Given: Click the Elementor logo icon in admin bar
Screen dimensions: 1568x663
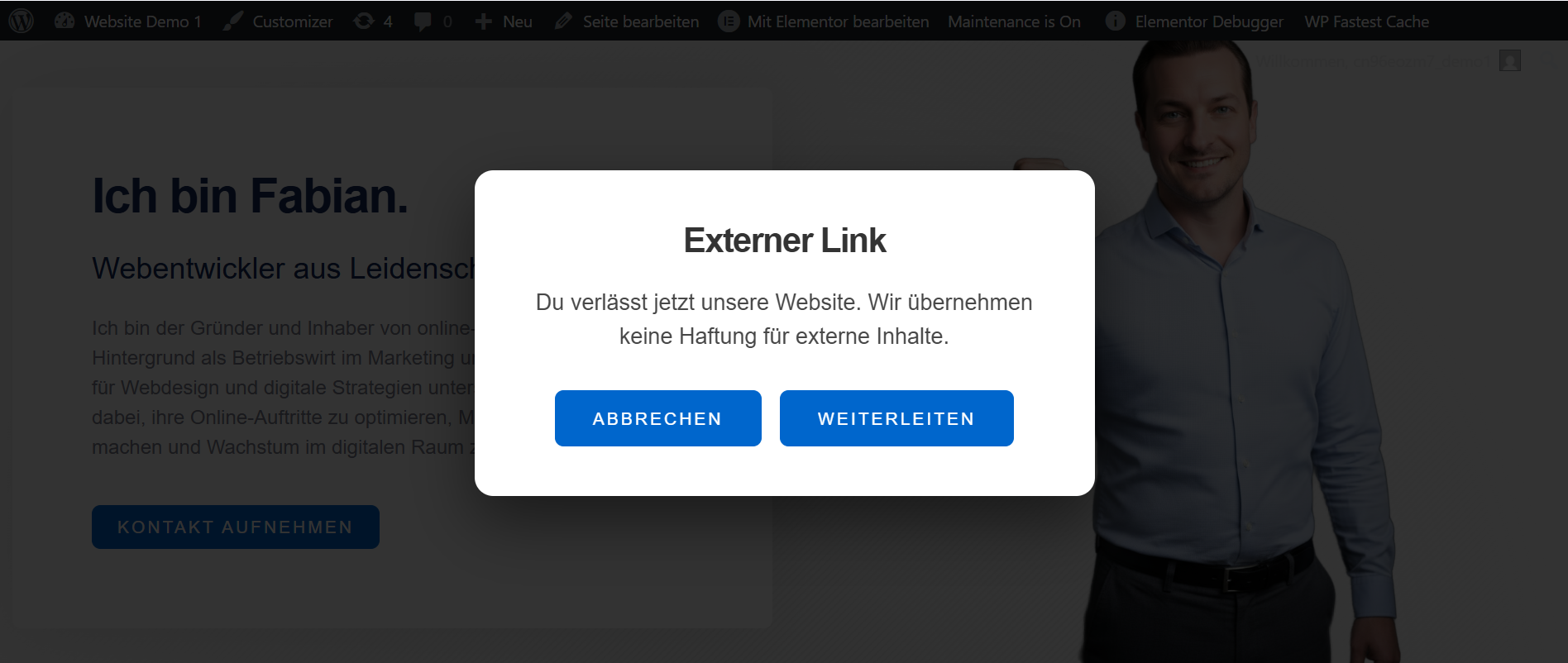Looking at the screenshot, I should pyautogui.click(x=729, y=21).
